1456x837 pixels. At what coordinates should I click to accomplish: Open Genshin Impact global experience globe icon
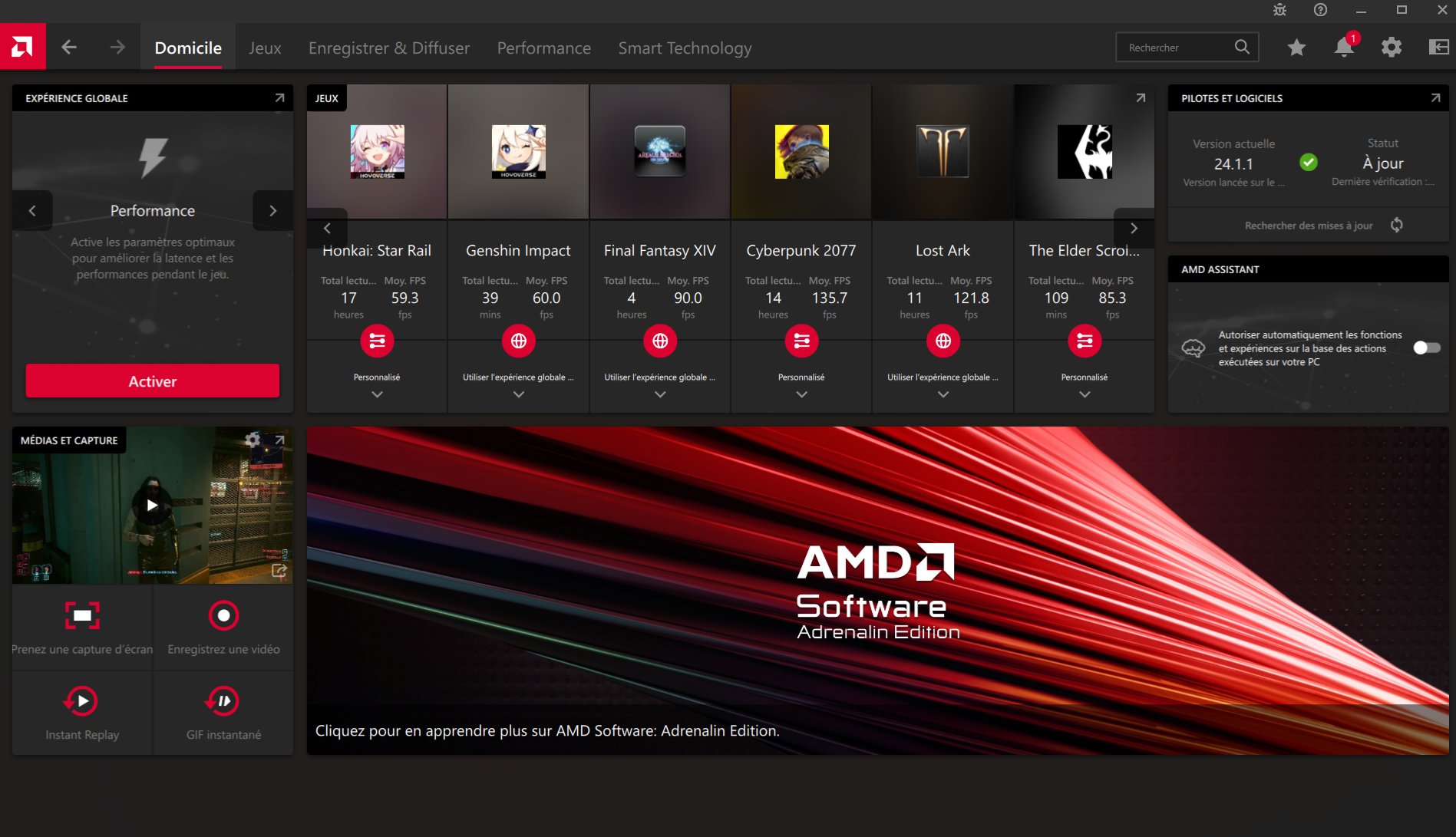pyautogui.click(x=519, y=341)
